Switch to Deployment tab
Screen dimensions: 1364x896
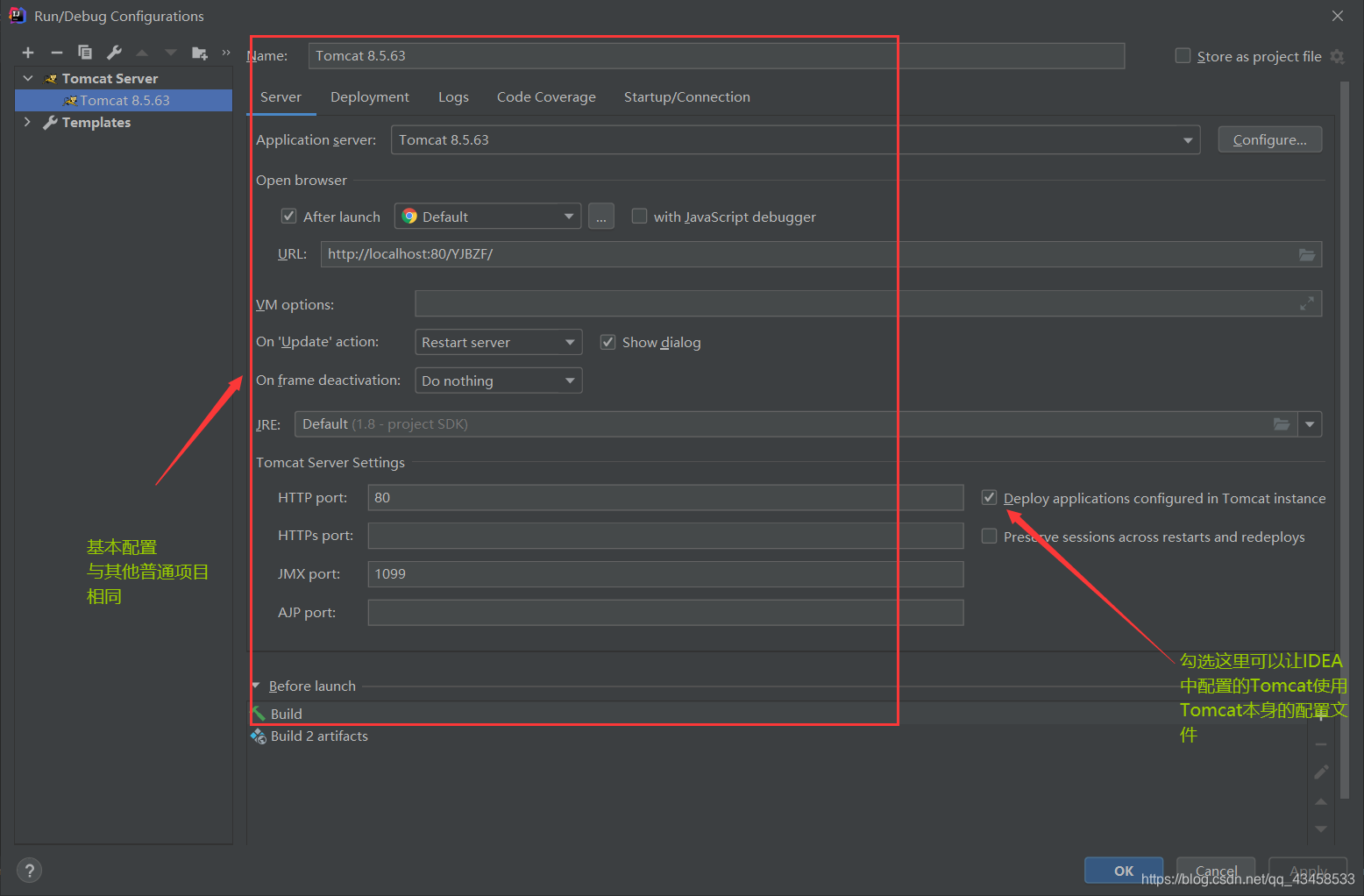[x=370, y=97]
